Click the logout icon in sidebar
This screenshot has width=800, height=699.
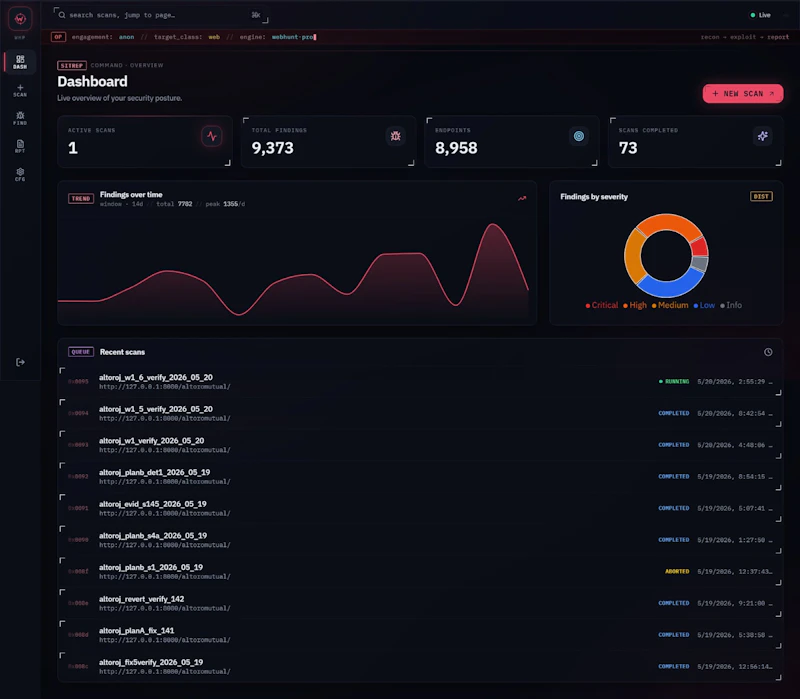point(20,362)
